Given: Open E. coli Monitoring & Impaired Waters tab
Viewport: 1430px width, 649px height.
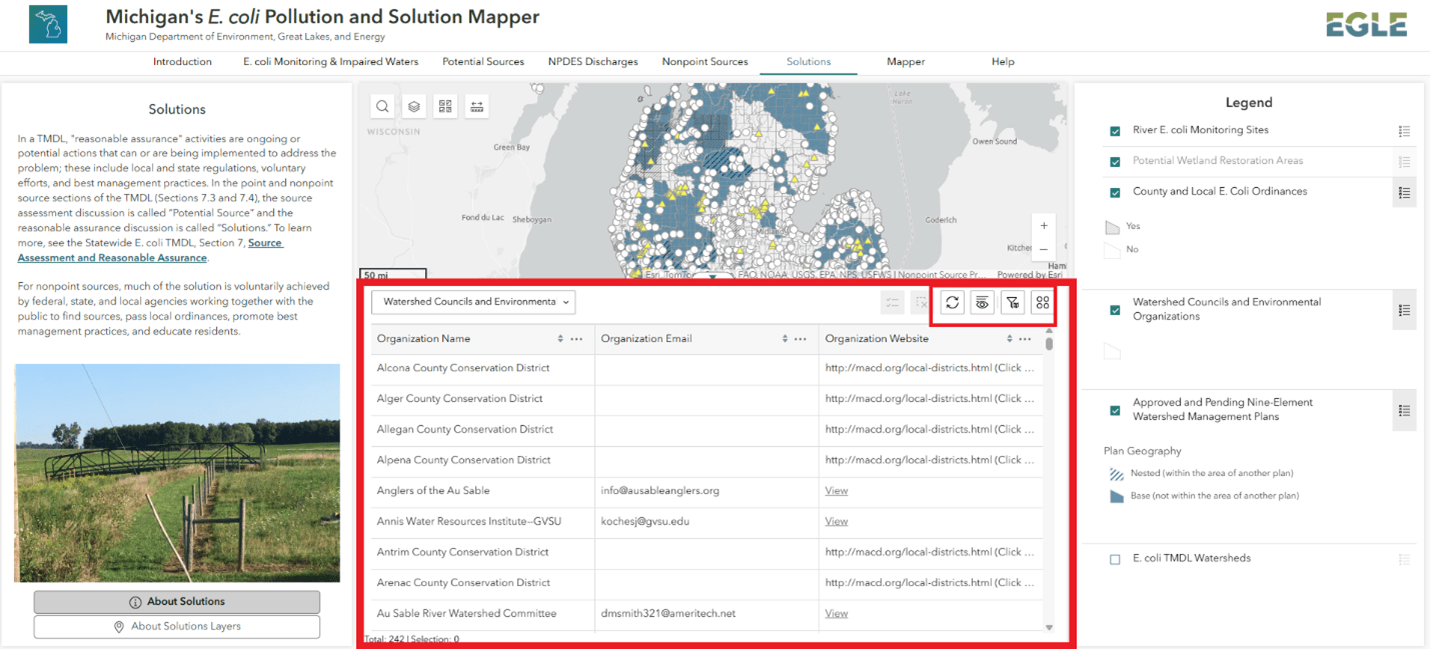Looking at the screenshot, I should tap(331, 62).
